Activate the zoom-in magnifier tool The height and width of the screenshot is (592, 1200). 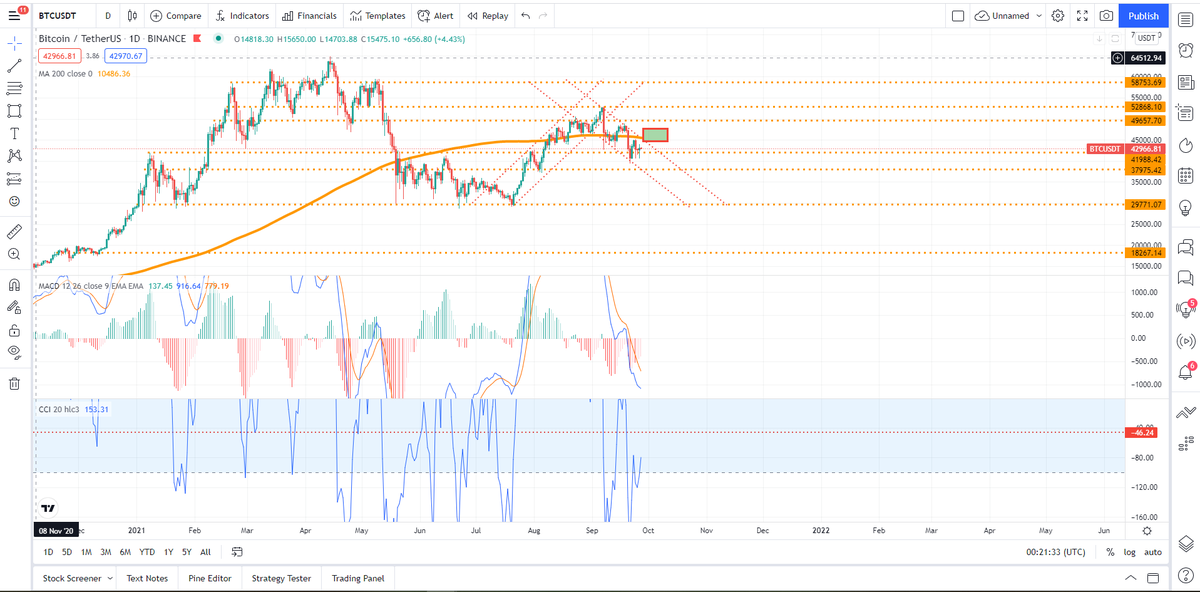(x=14, y=254)
